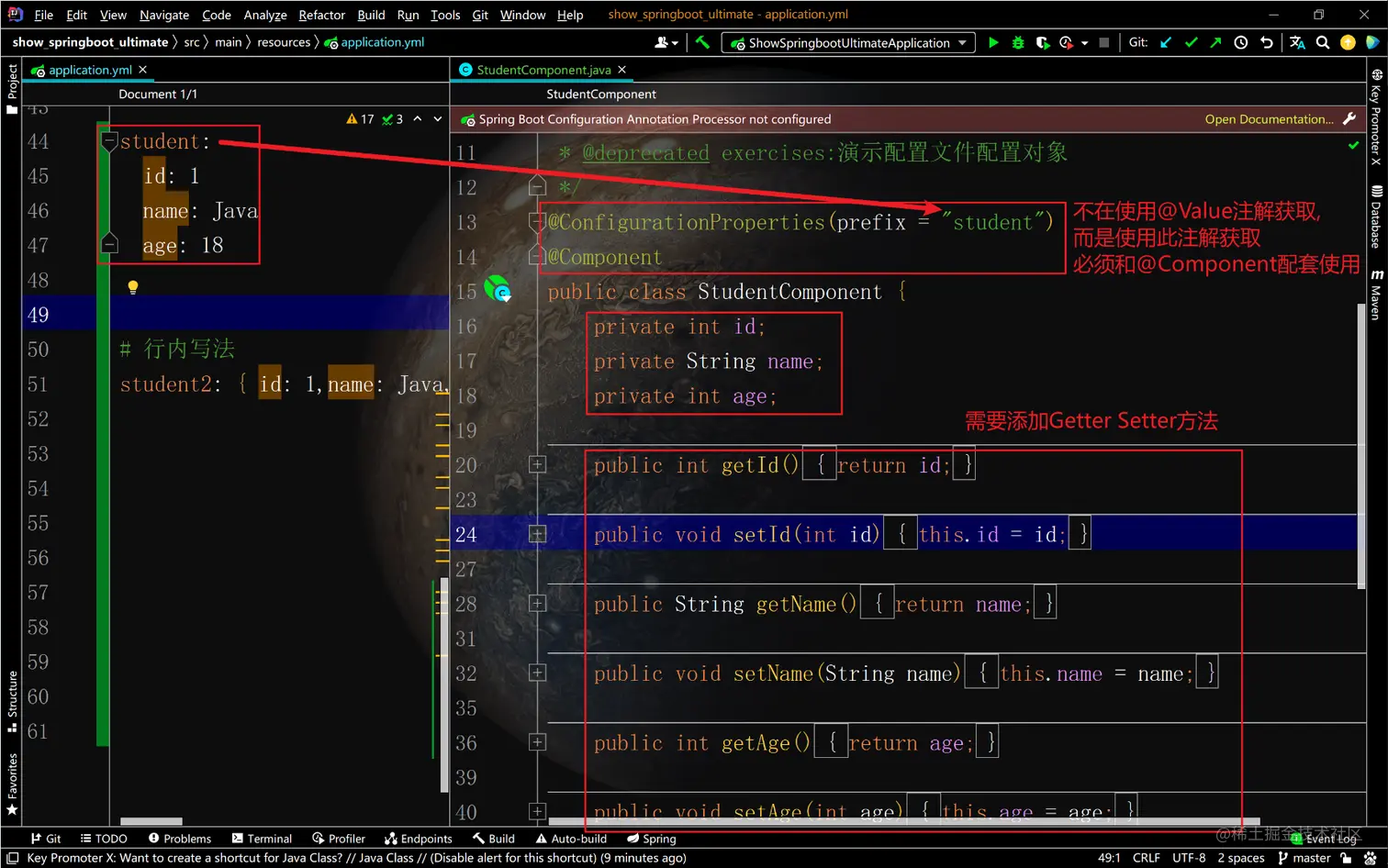1388x868 pixels.
Task: Open the colorful plugin icon in toolbar
Action: pos(1372,42)
